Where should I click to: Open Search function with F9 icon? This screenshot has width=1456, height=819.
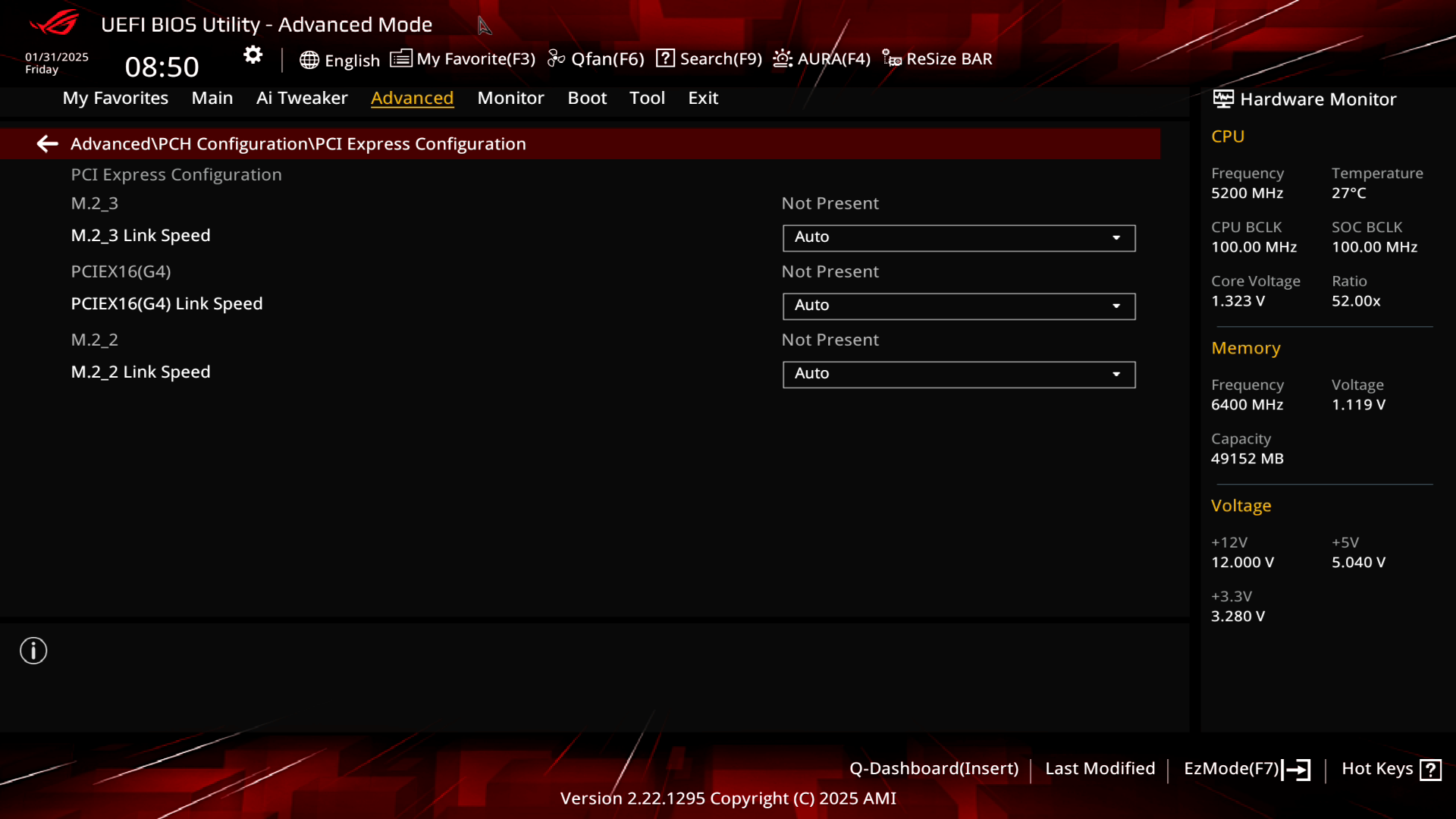(x=711, y=58)
